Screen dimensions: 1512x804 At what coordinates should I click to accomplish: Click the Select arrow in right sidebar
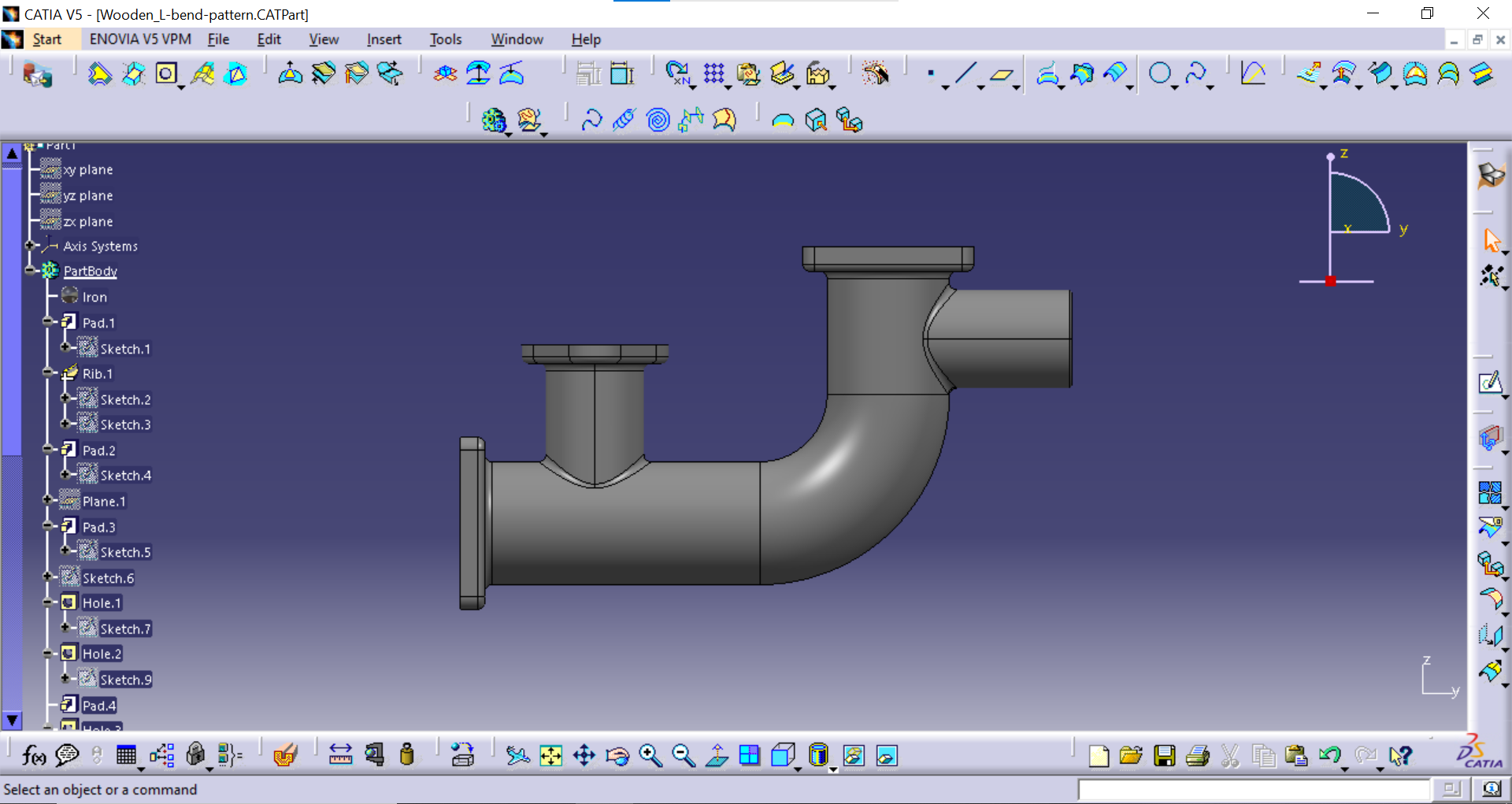tap(1491, 239)
